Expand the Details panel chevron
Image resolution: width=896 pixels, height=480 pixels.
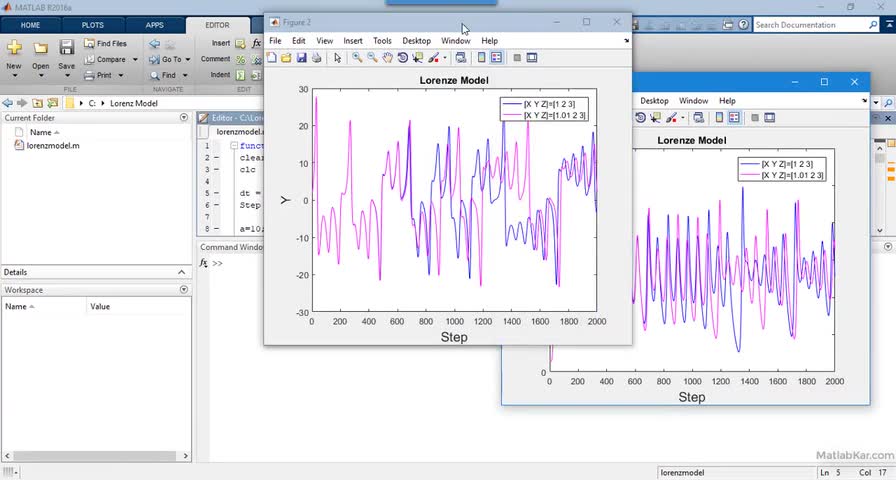[182, 273]
